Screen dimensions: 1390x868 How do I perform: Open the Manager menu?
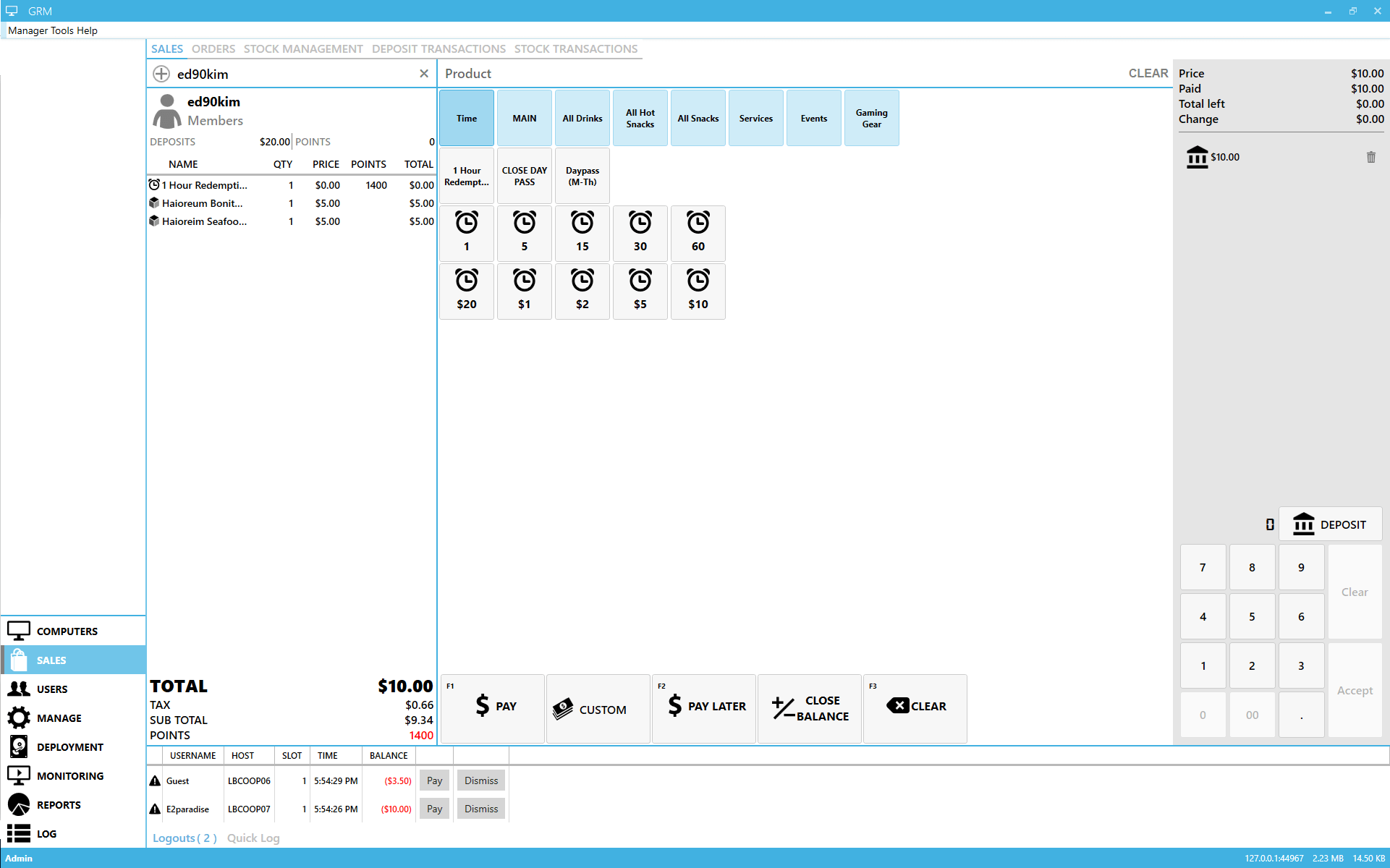pyautogui.click(x=27, y=30)
